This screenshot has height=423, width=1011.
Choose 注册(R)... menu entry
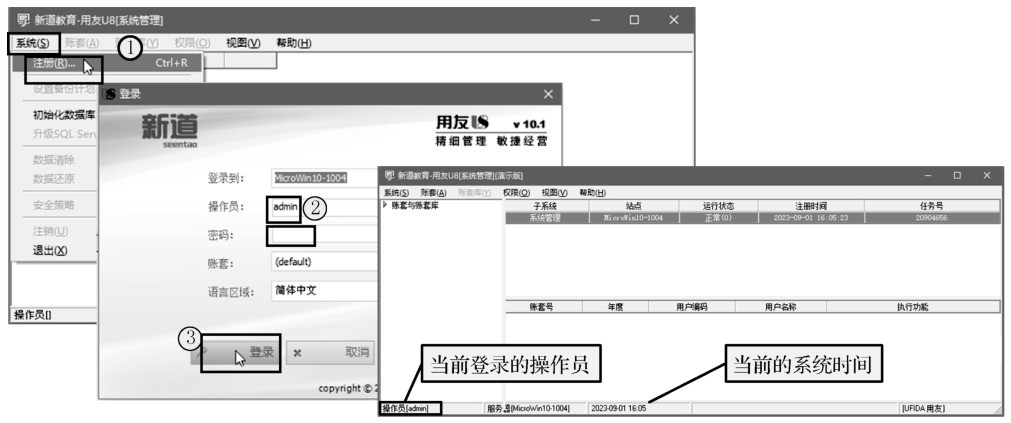(x=107, y=63)
